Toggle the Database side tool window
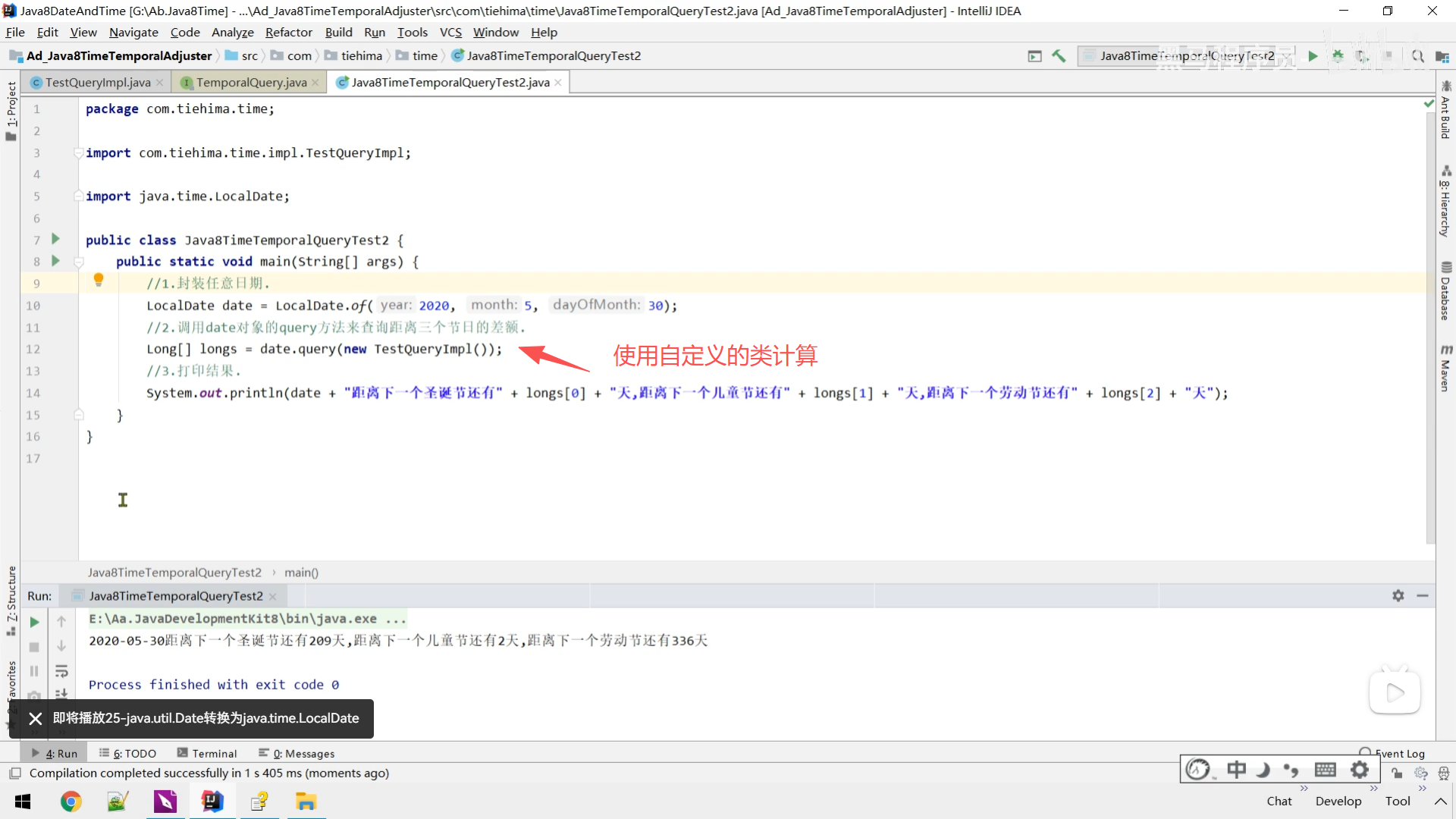This screenshot has width=1456, height=819. click(x=1445, y=291)
